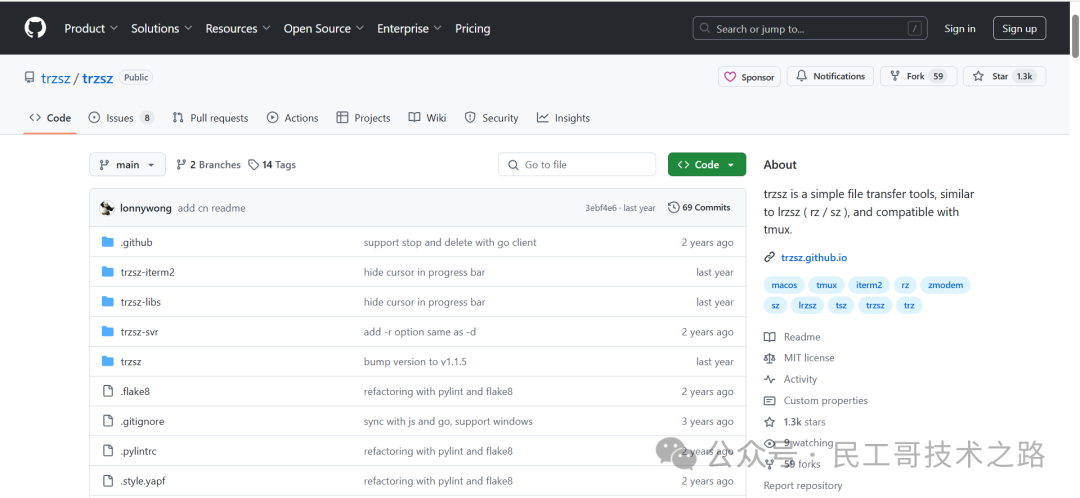Open the trzsz-iterm2 folder
Screen dimensions: 1080x498
[147, 272]
